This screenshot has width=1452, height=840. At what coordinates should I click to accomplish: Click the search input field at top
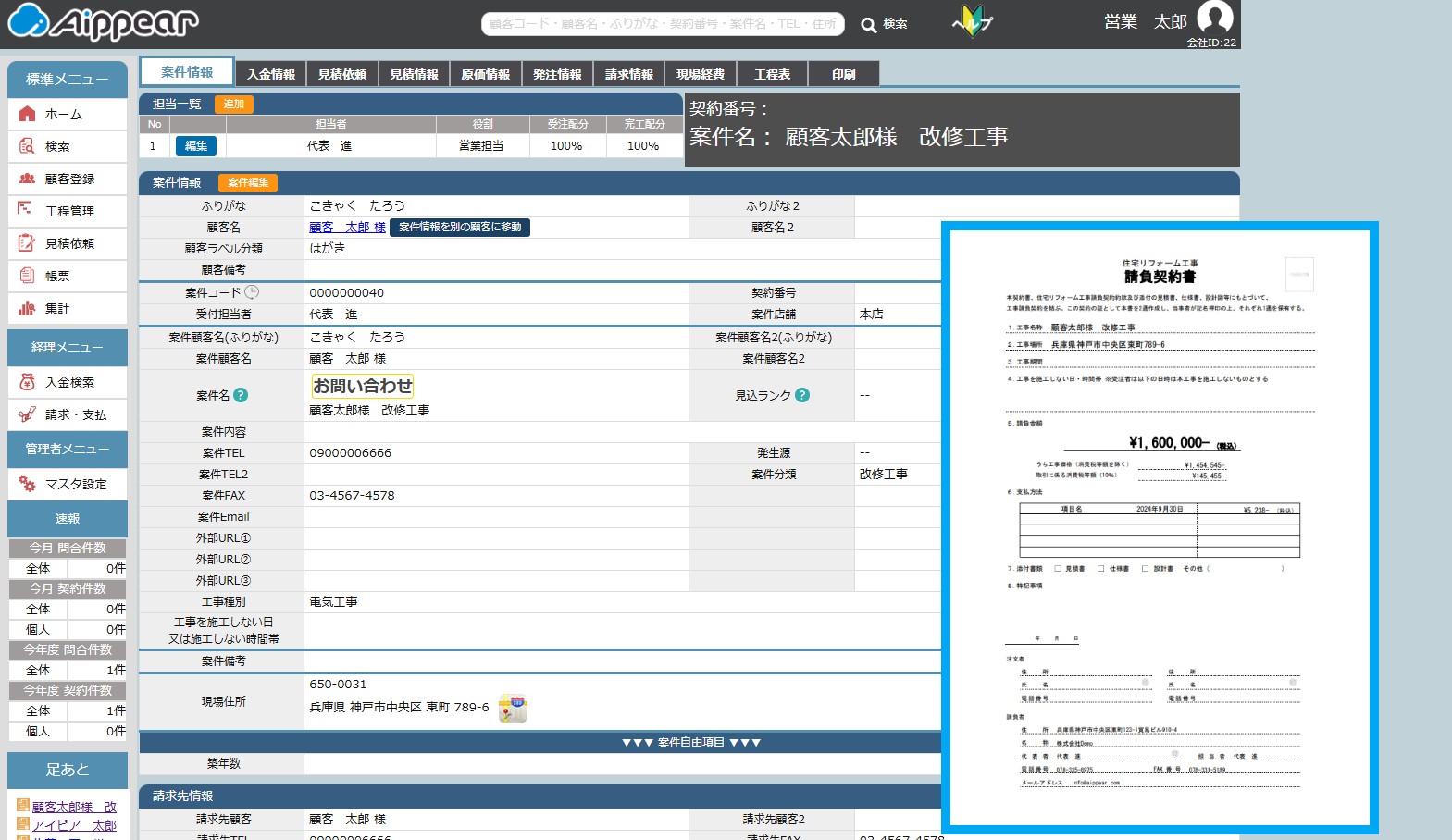tap(663, 24)
